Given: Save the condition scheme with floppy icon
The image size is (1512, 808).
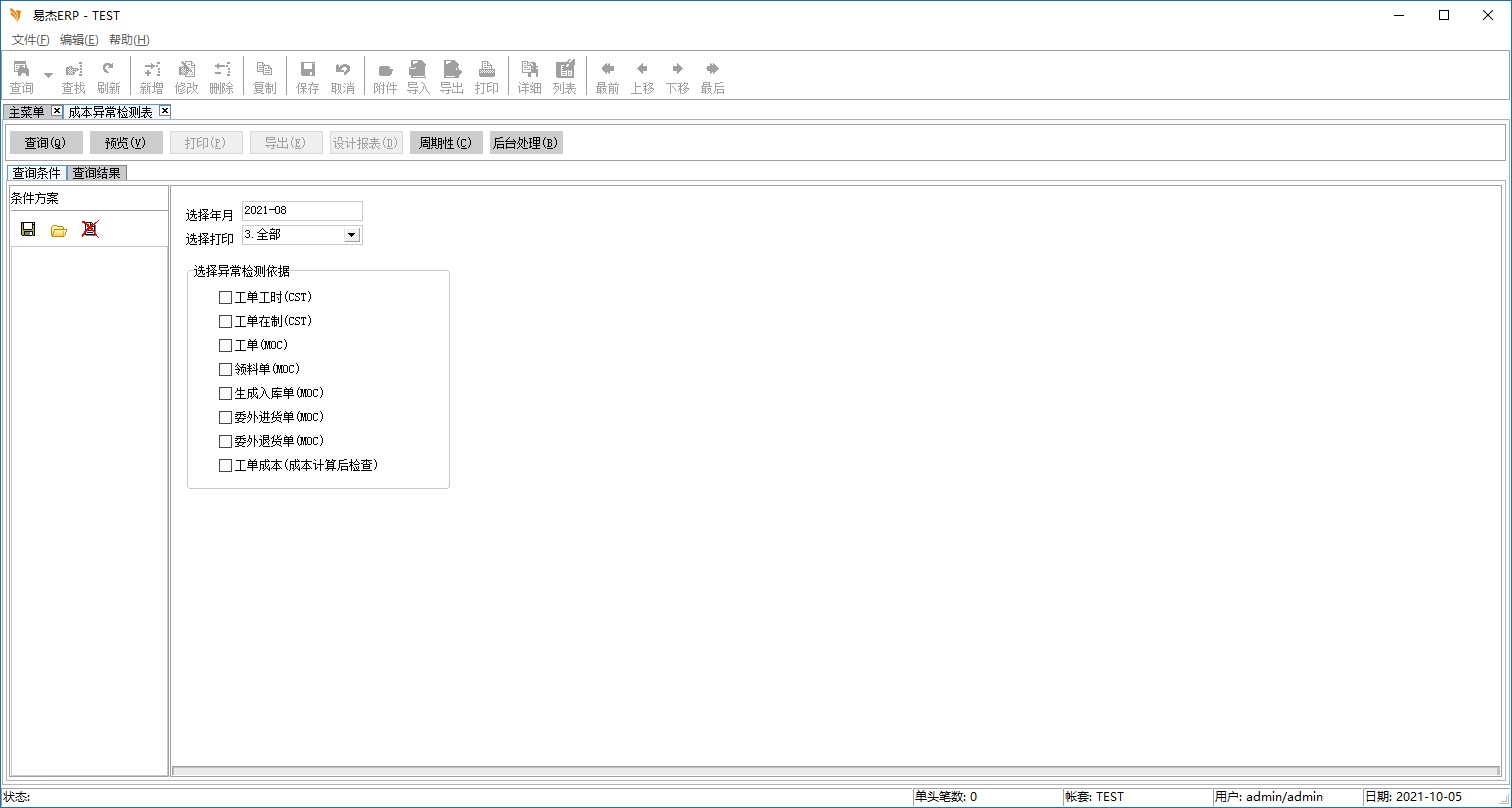Looking at the screenshot, I should click(28, 229).
